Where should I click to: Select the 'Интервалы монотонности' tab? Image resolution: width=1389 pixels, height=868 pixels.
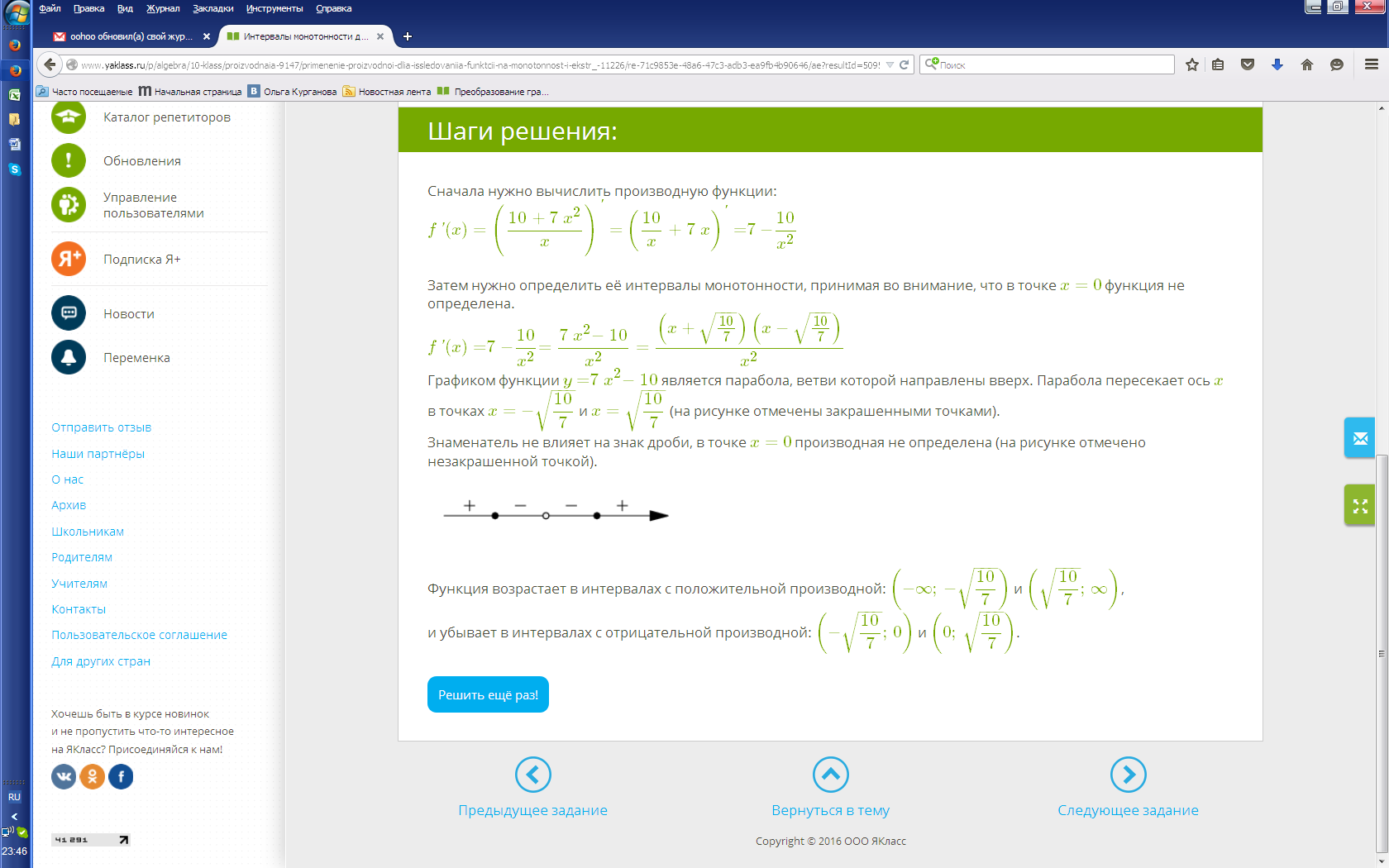306,36
